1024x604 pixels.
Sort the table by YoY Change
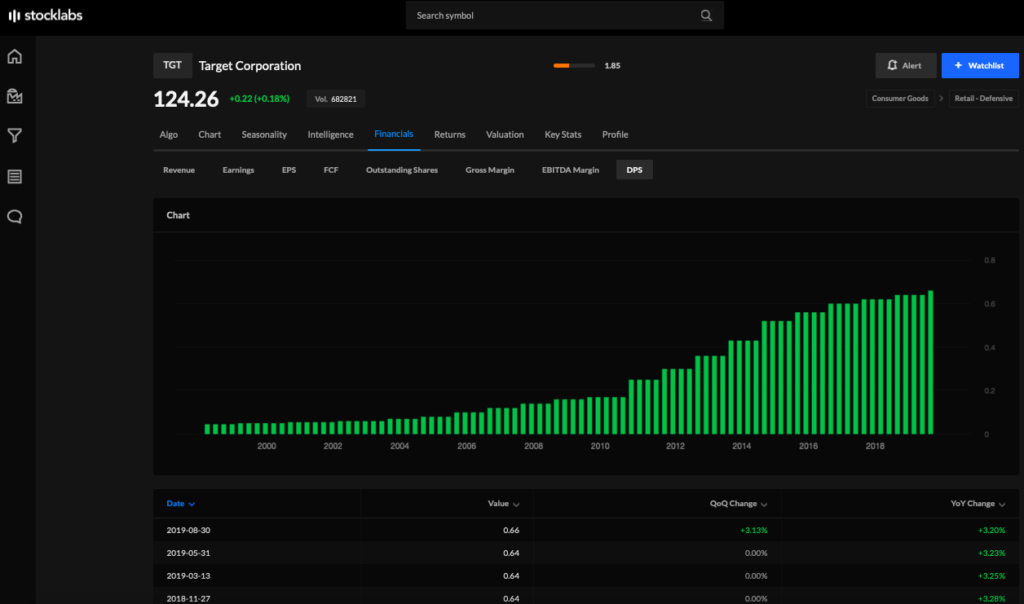coord(978,503)
